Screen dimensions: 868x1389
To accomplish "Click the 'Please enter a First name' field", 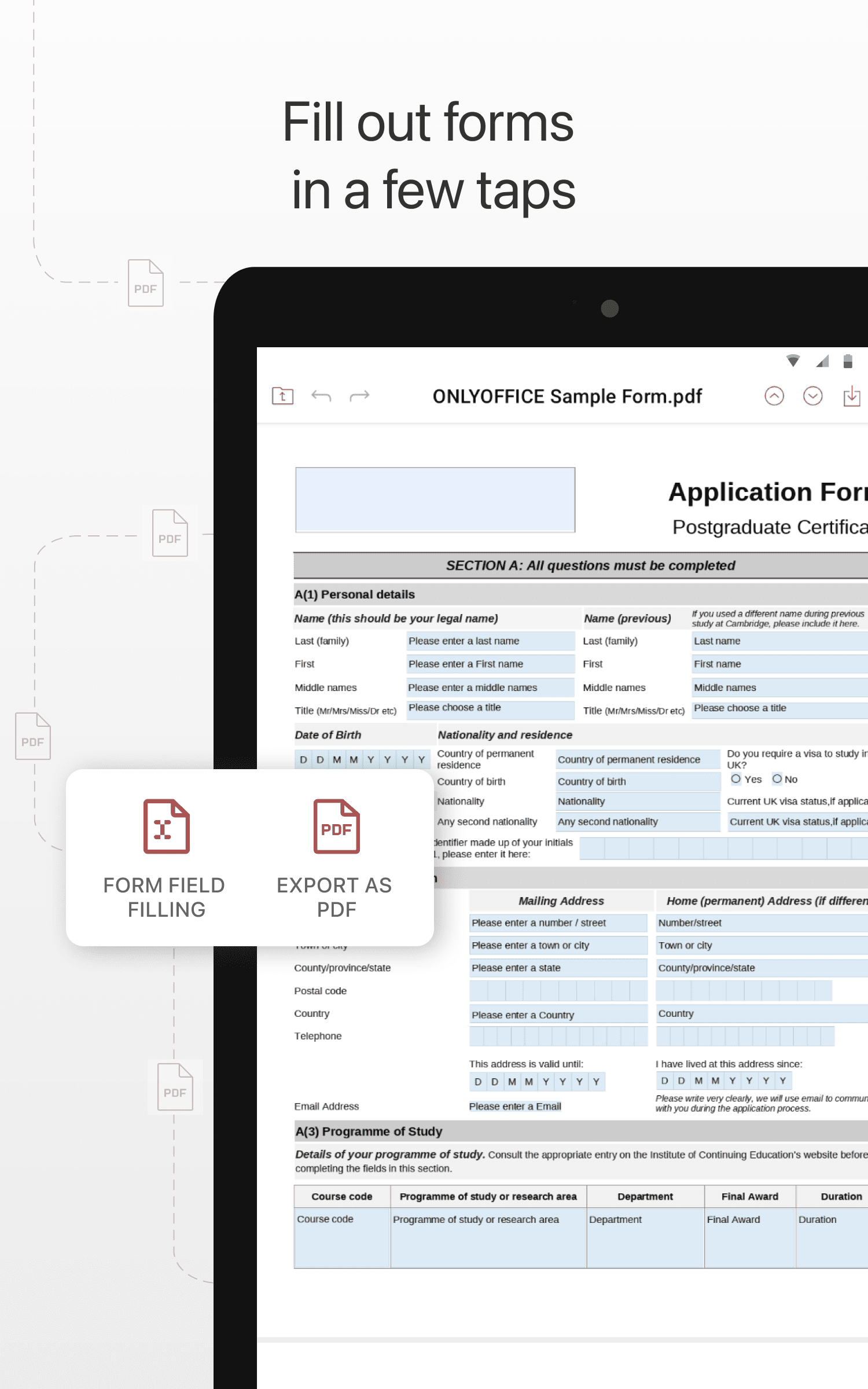I will pos(490,664).
